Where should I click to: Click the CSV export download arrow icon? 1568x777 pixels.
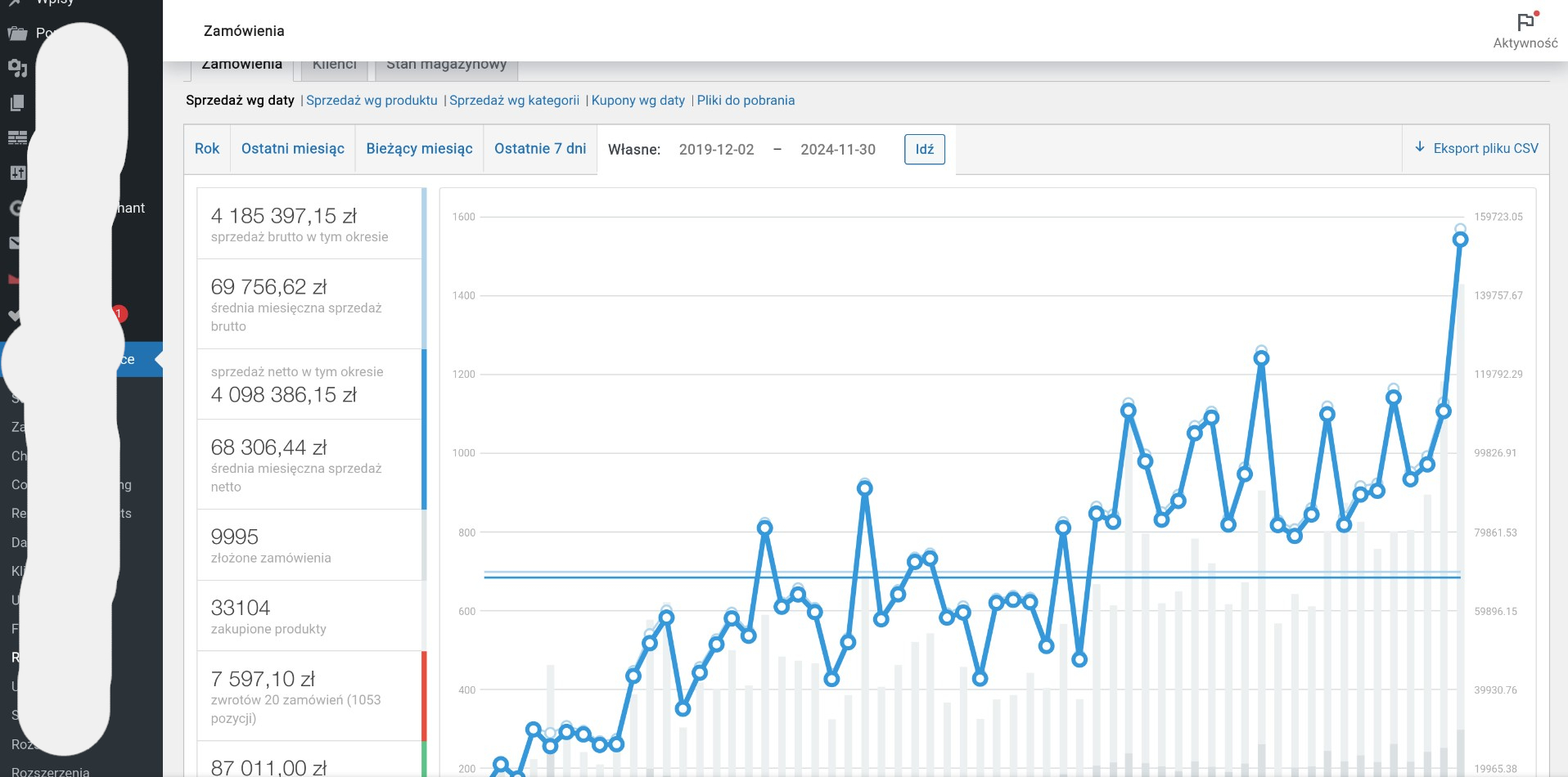[x=1420, y=147]
